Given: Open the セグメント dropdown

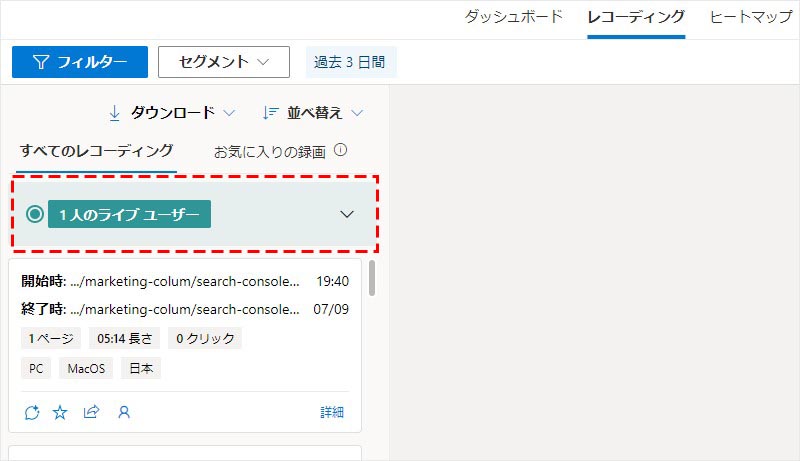Looking at the screenshot, I should [223, 62].
